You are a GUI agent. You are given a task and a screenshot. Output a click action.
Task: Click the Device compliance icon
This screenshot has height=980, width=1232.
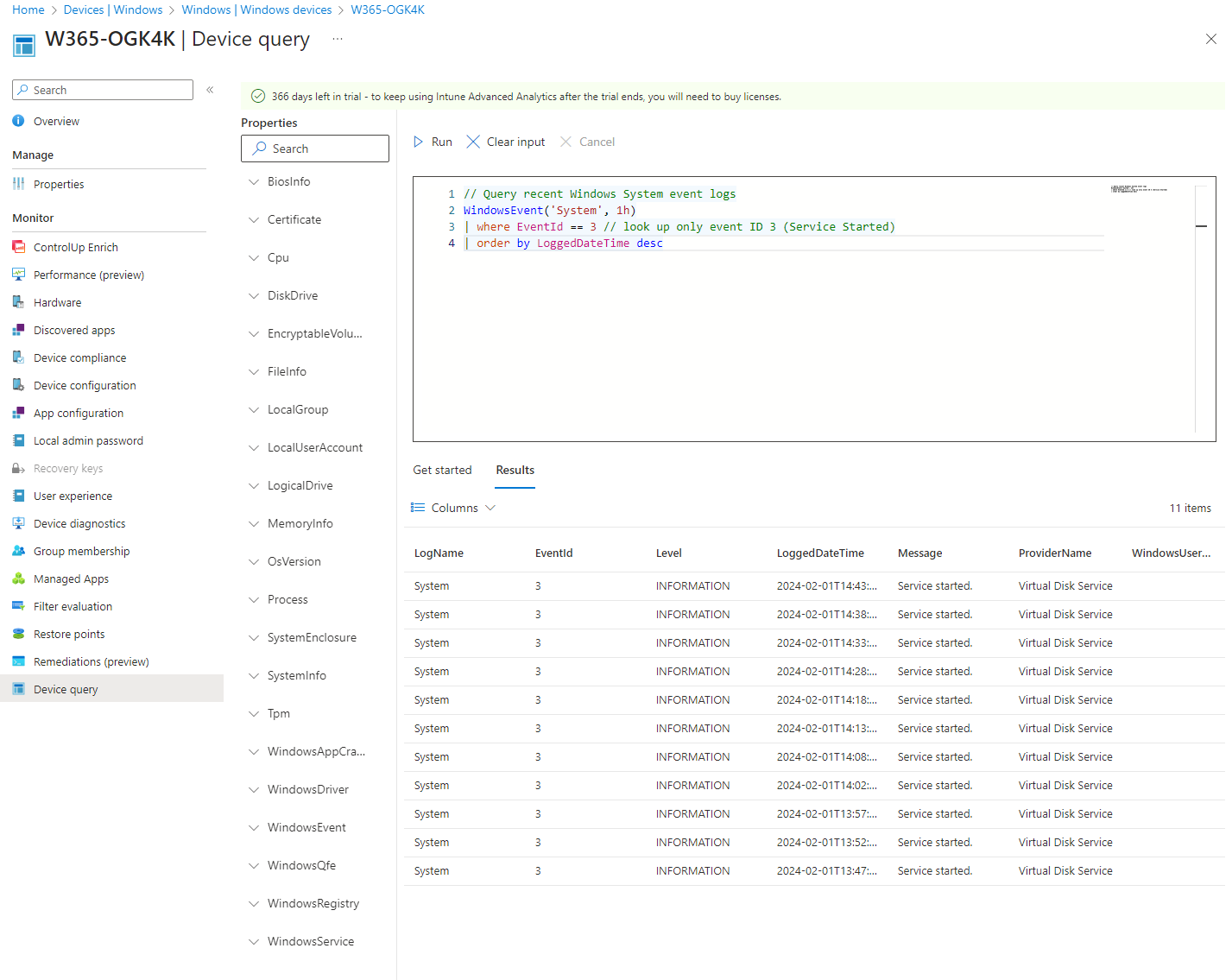point(18,357)
